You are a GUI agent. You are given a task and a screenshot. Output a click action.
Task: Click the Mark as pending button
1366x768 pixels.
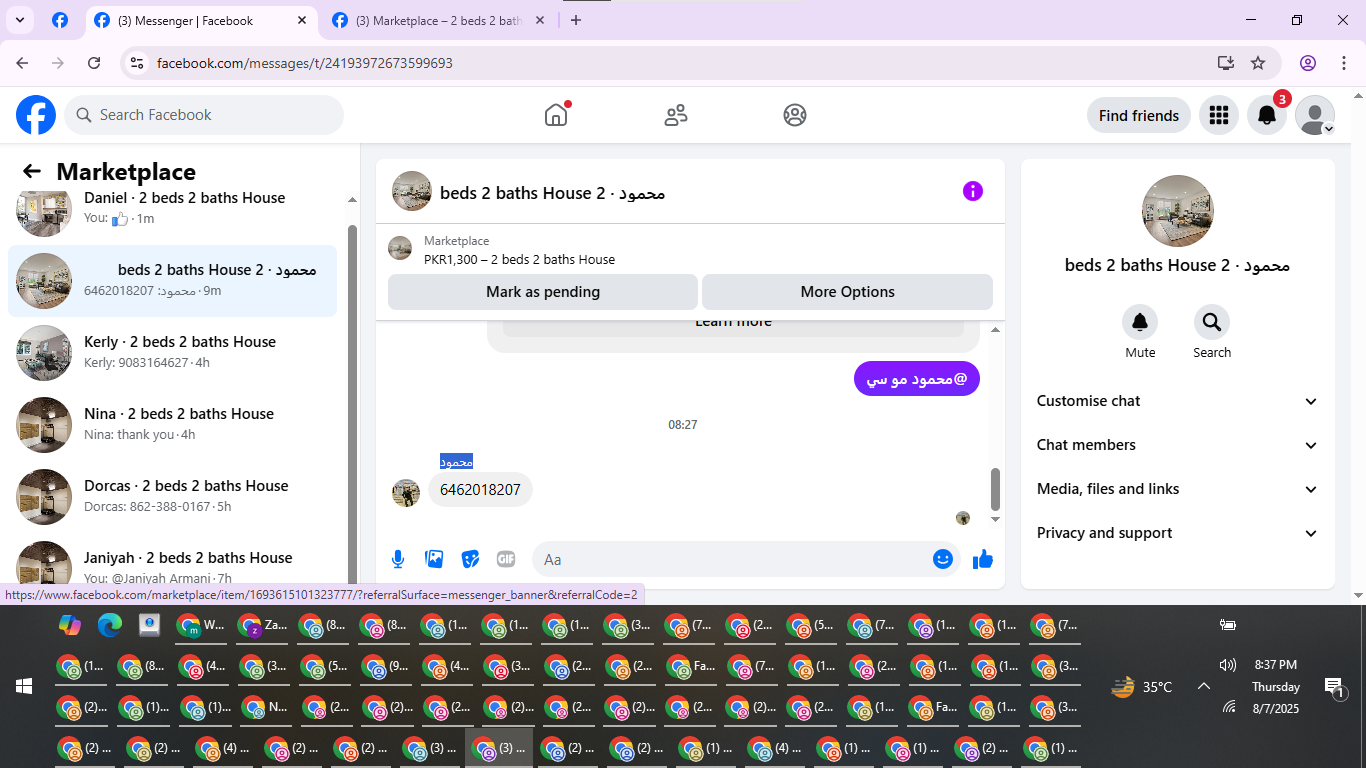click(543, 292)
